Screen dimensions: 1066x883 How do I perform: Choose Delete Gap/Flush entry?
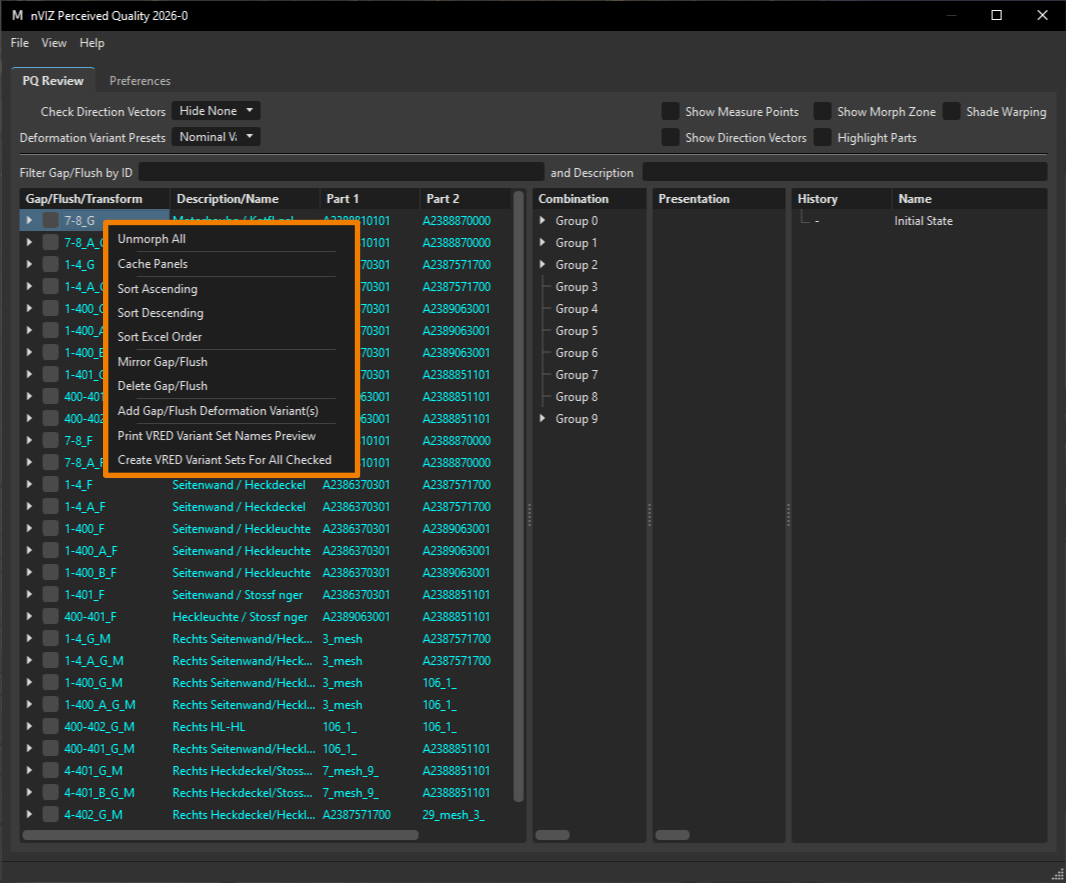(x=162, y=385)
